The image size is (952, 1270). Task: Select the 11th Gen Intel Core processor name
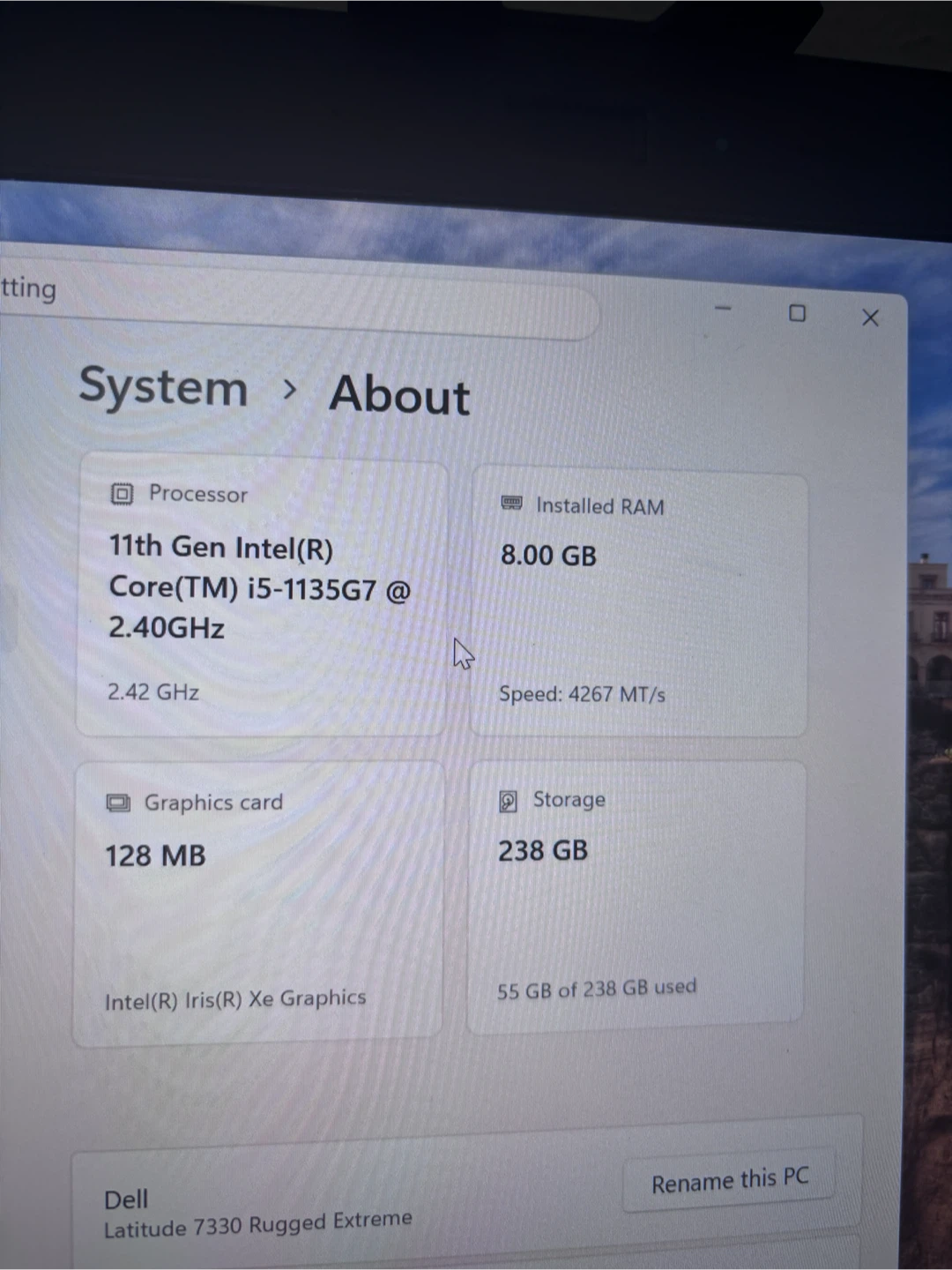tap(260, 586)
